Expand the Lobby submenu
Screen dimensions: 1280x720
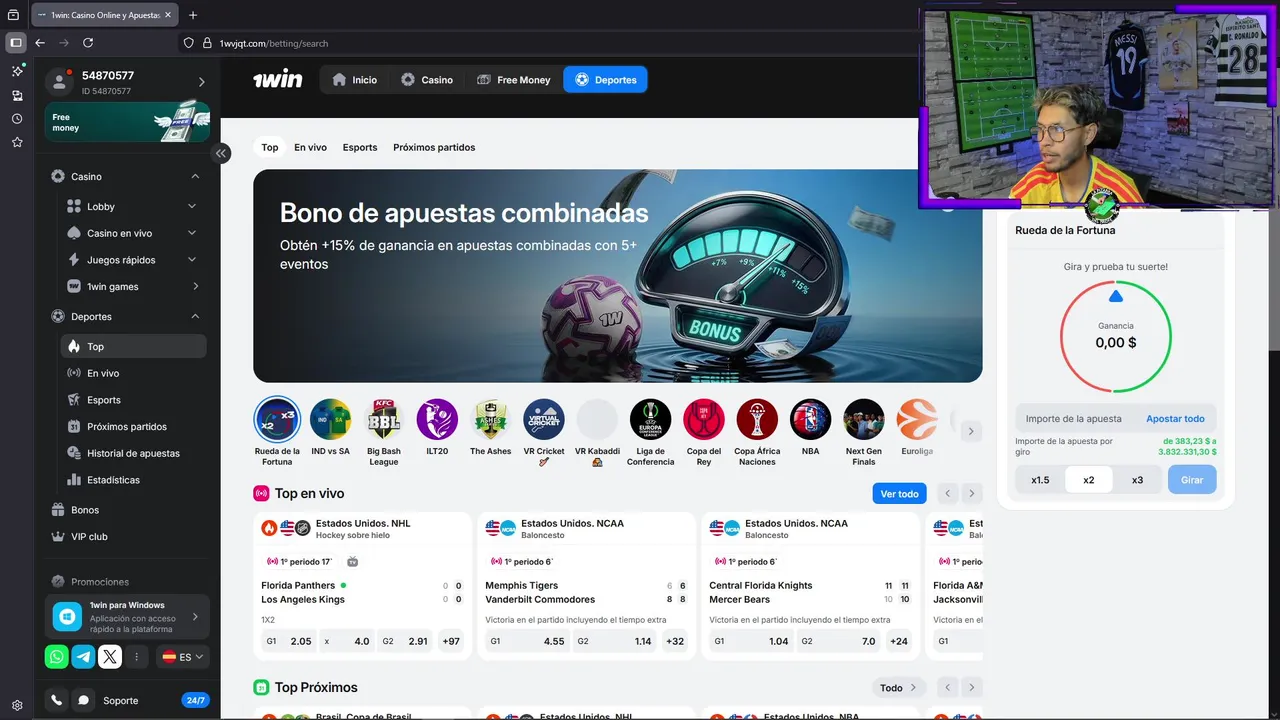point(192,206)
